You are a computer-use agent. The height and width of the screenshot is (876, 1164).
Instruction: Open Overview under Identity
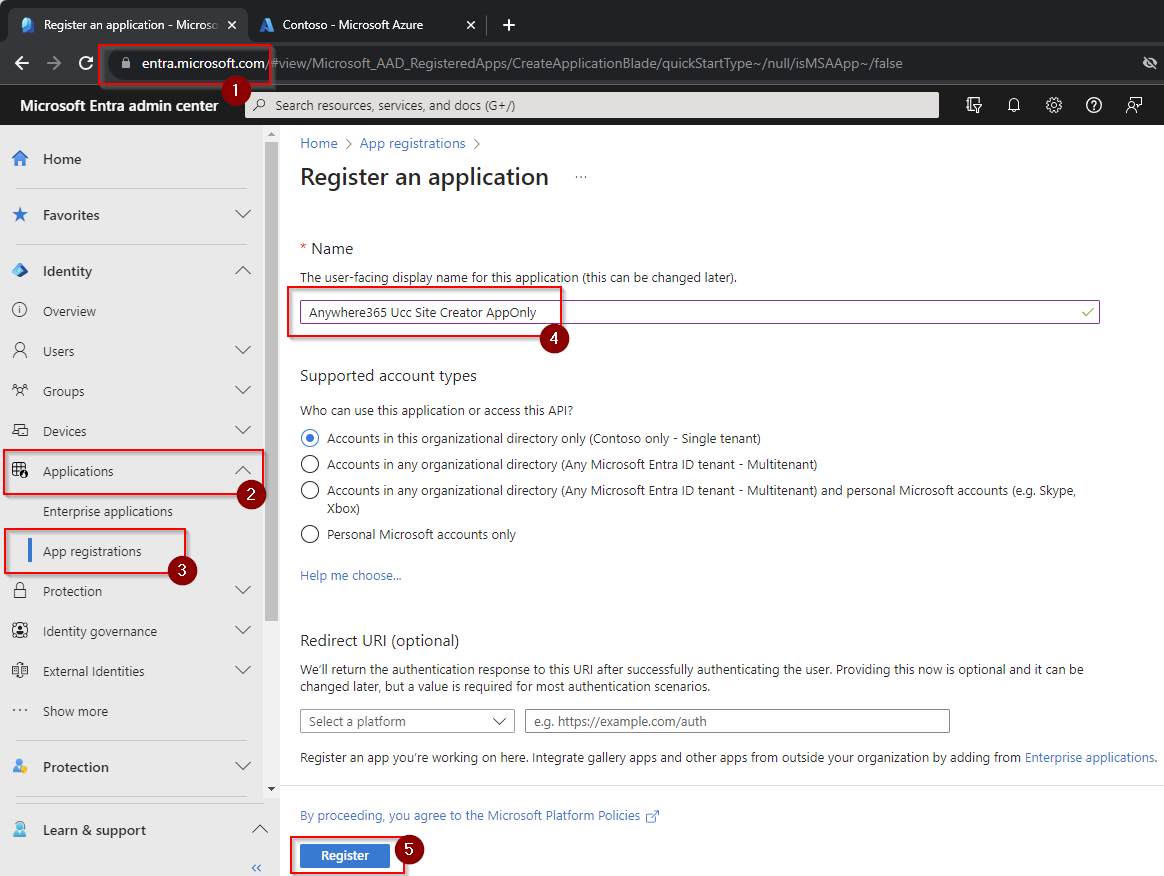click(x=69, y=311)
